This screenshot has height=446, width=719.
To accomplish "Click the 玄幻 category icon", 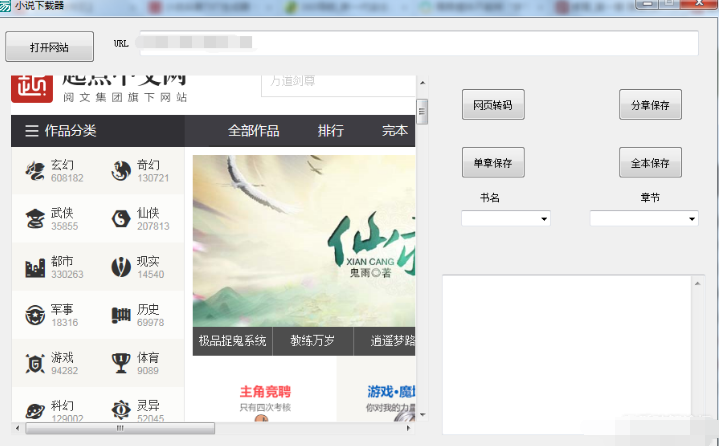I will (35, 171).
